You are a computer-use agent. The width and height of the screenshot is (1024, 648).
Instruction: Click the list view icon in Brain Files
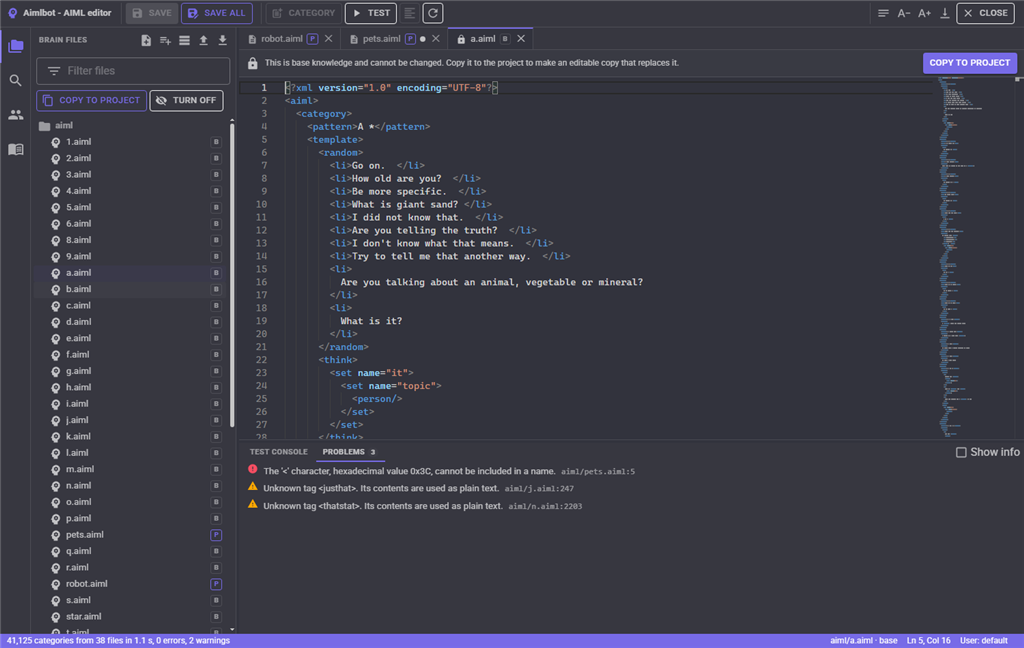click(184, 40)
